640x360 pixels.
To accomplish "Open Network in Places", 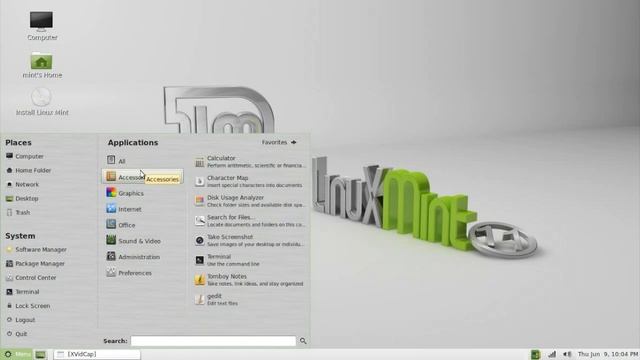I will click(x=22, y=184).
